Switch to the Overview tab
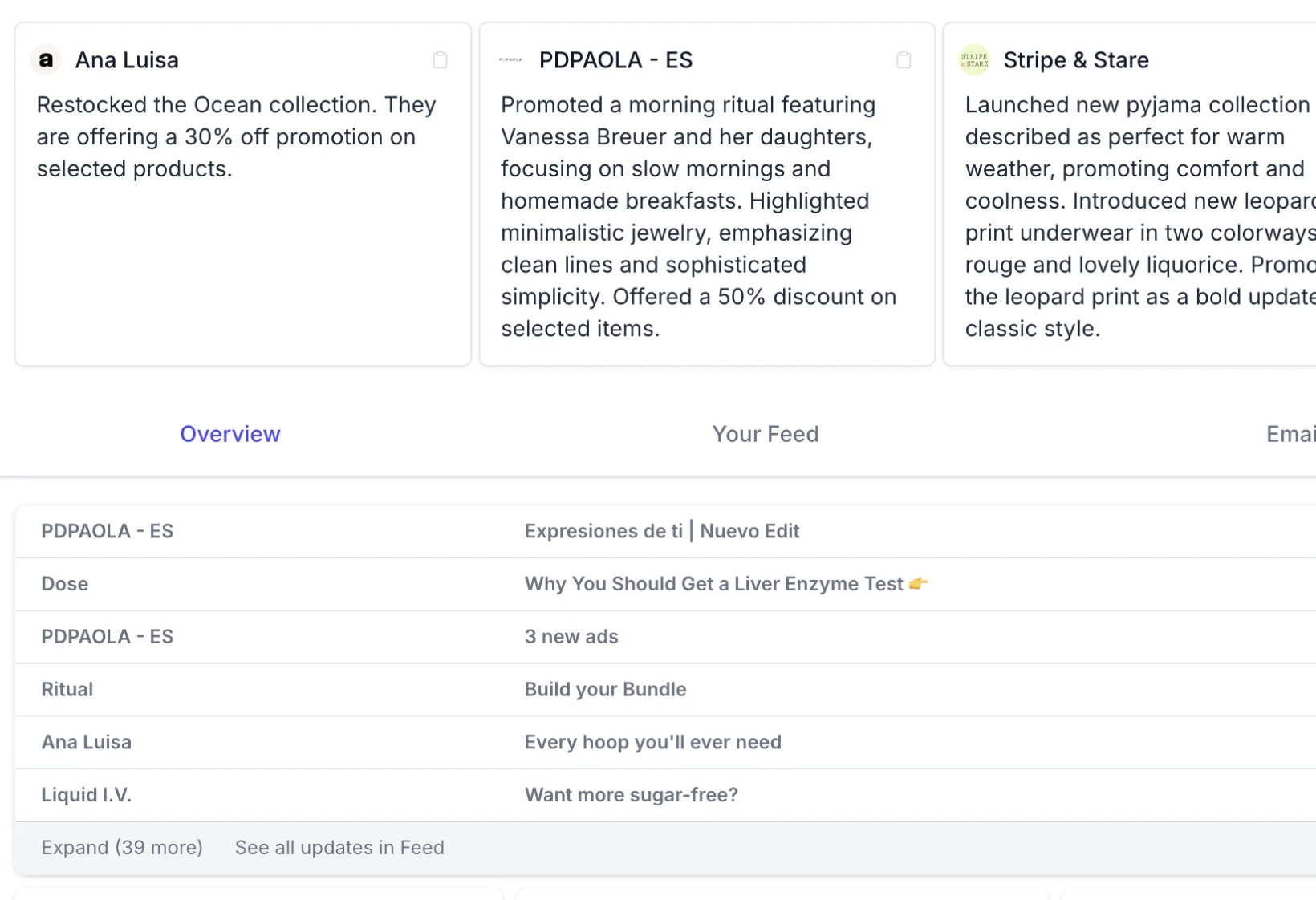1316x900 pixels. click(x=230, y=434)
